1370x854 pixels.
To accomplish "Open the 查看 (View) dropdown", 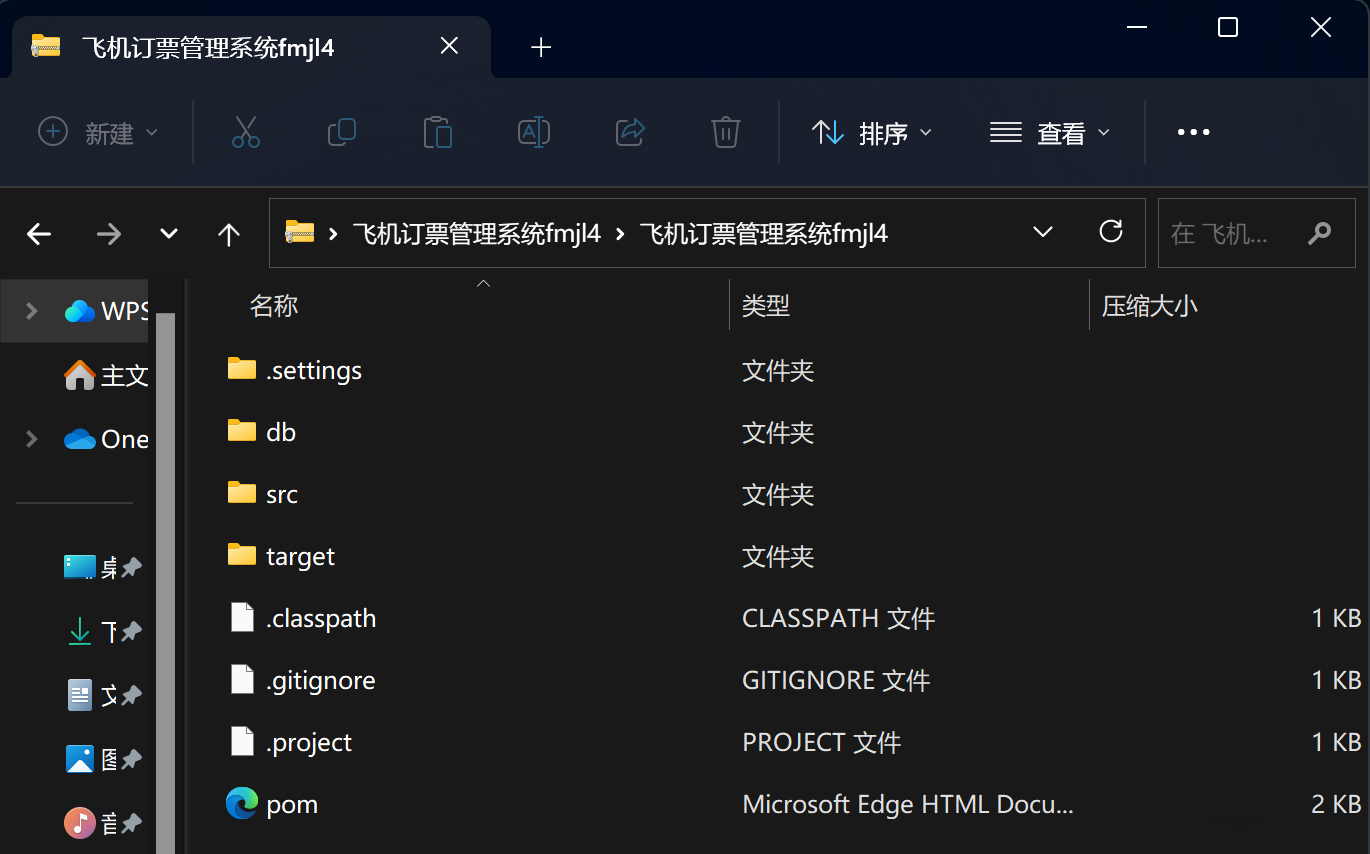I will (x=1050, y=132).
